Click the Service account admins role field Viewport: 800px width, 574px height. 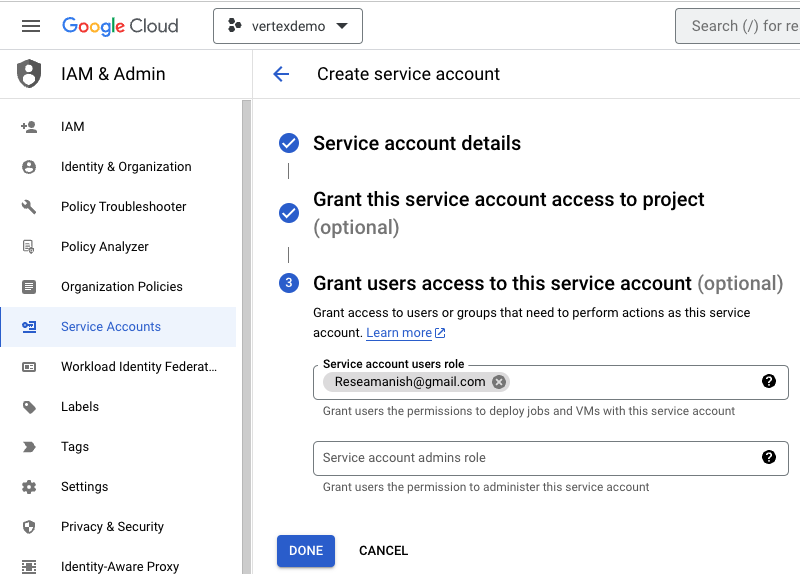535,458
